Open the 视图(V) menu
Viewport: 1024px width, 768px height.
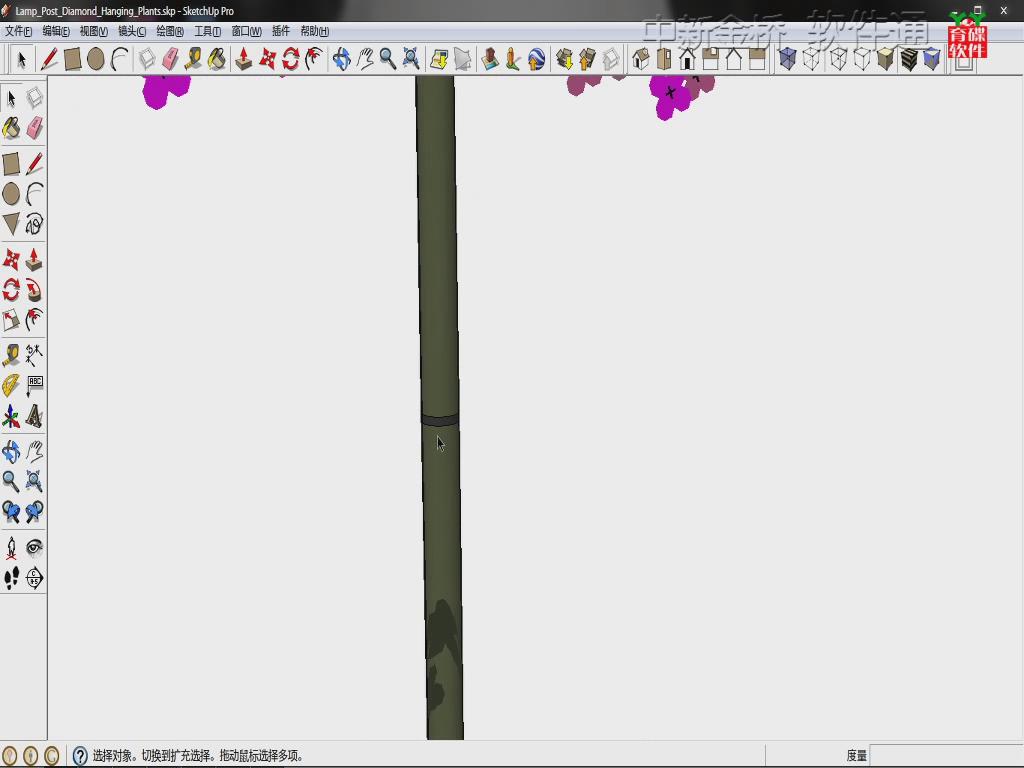(94, 31)
